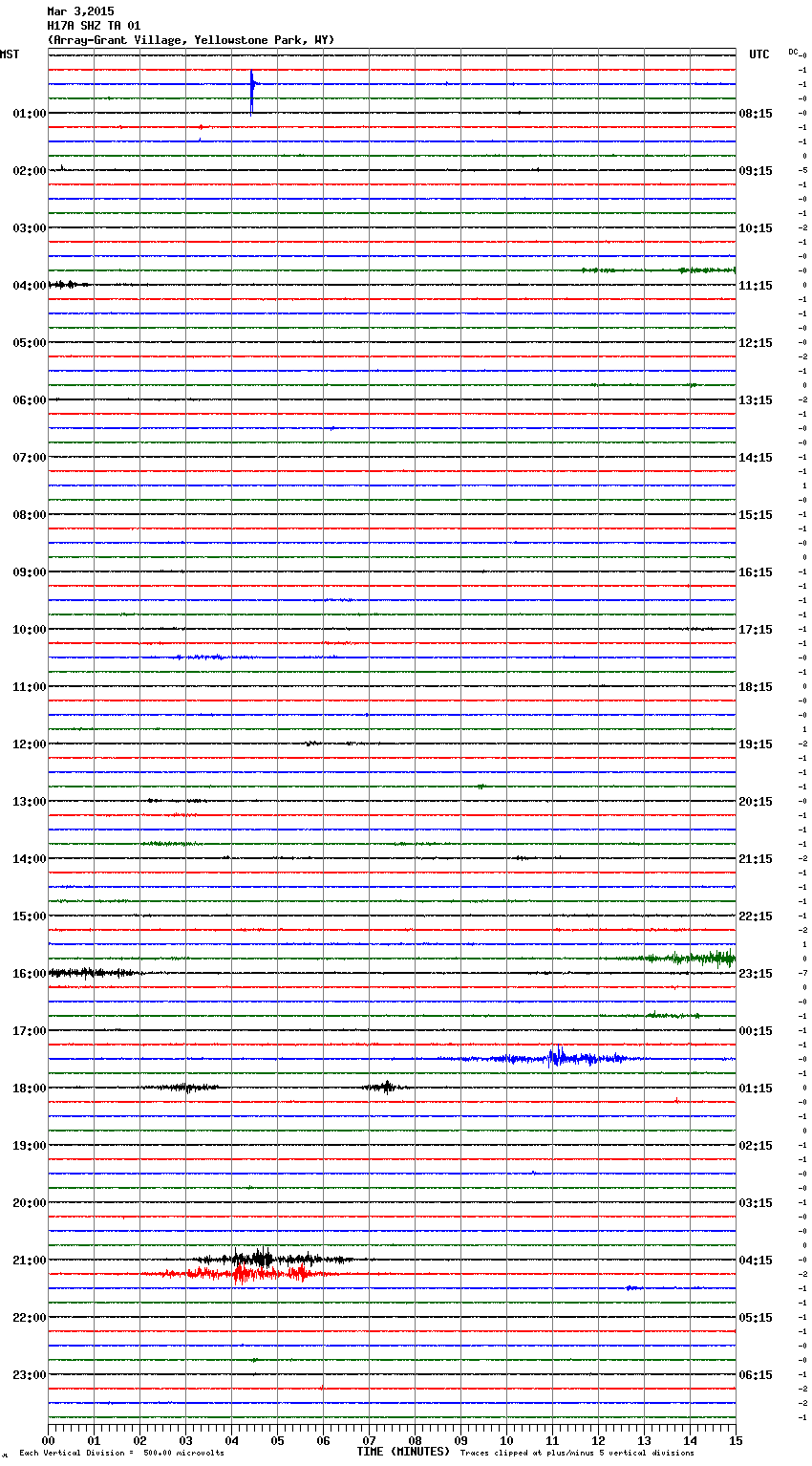Select the 02:00 MST time label

30,171
